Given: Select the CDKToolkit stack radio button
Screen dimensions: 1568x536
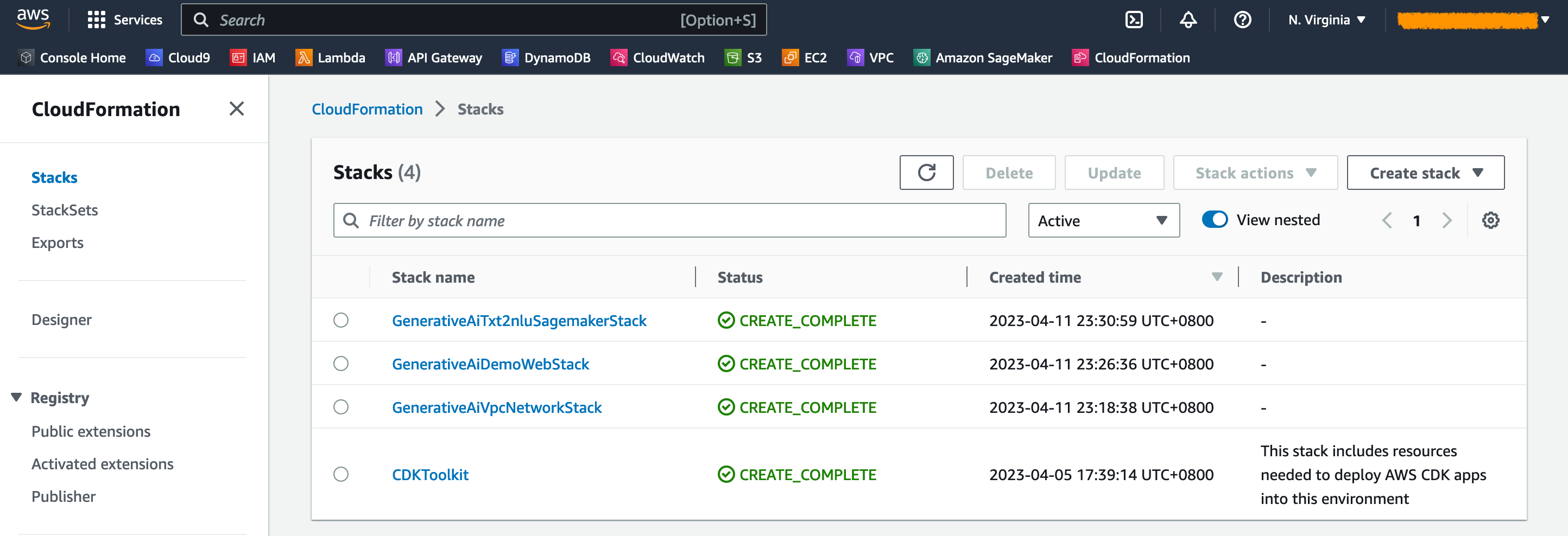Looking at the screenshot, I should [341, 474].
